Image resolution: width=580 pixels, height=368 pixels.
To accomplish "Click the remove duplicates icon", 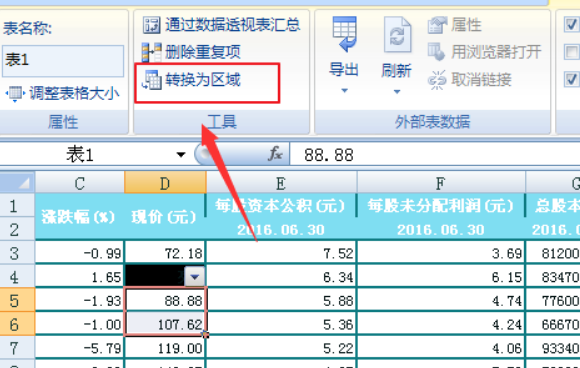I will [152, 52].
